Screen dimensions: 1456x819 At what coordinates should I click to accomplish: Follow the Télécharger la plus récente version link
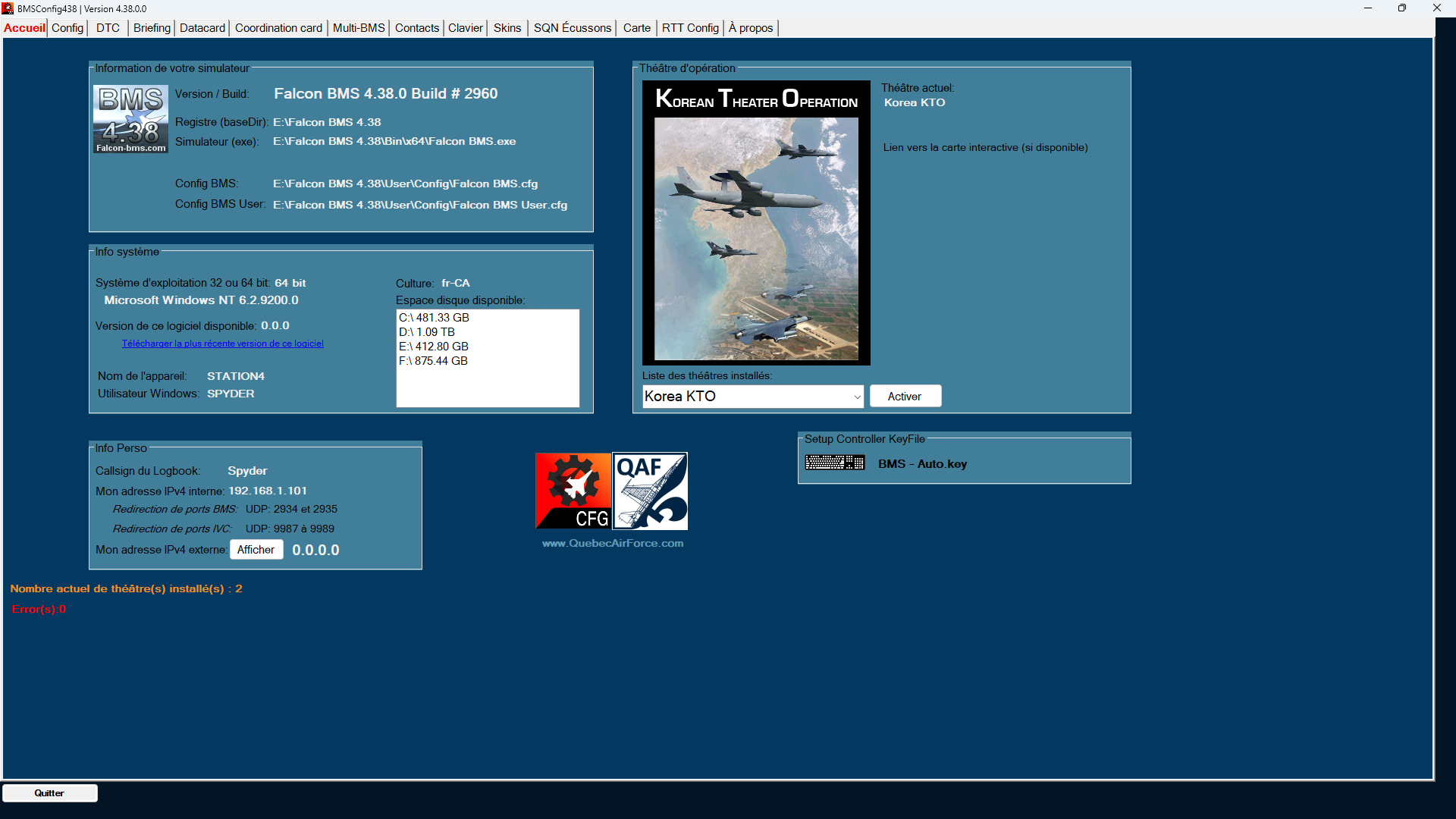coord(223,344)
